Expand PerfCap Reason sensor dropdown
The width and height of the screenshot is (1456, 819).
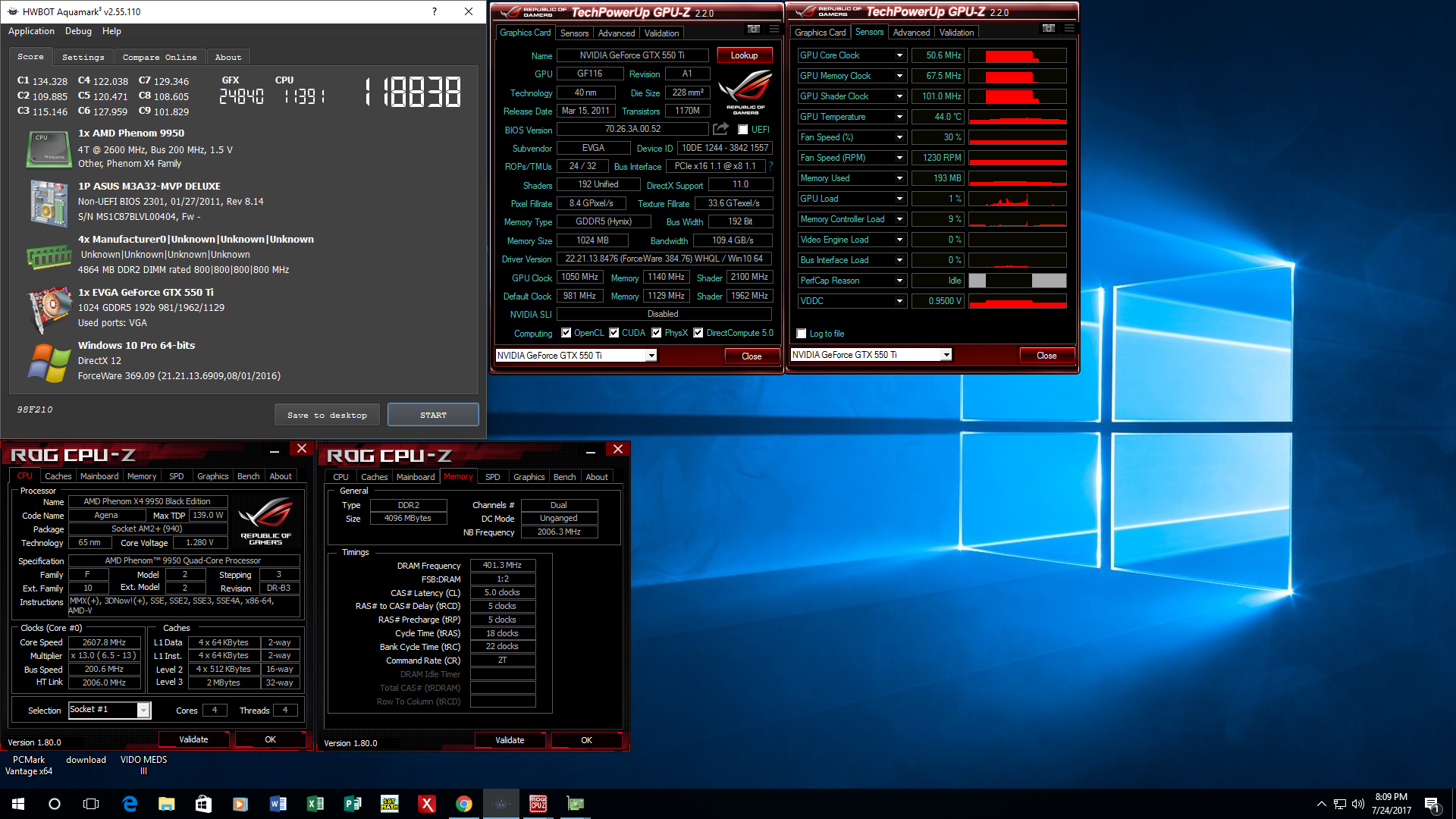coord(899,281)
